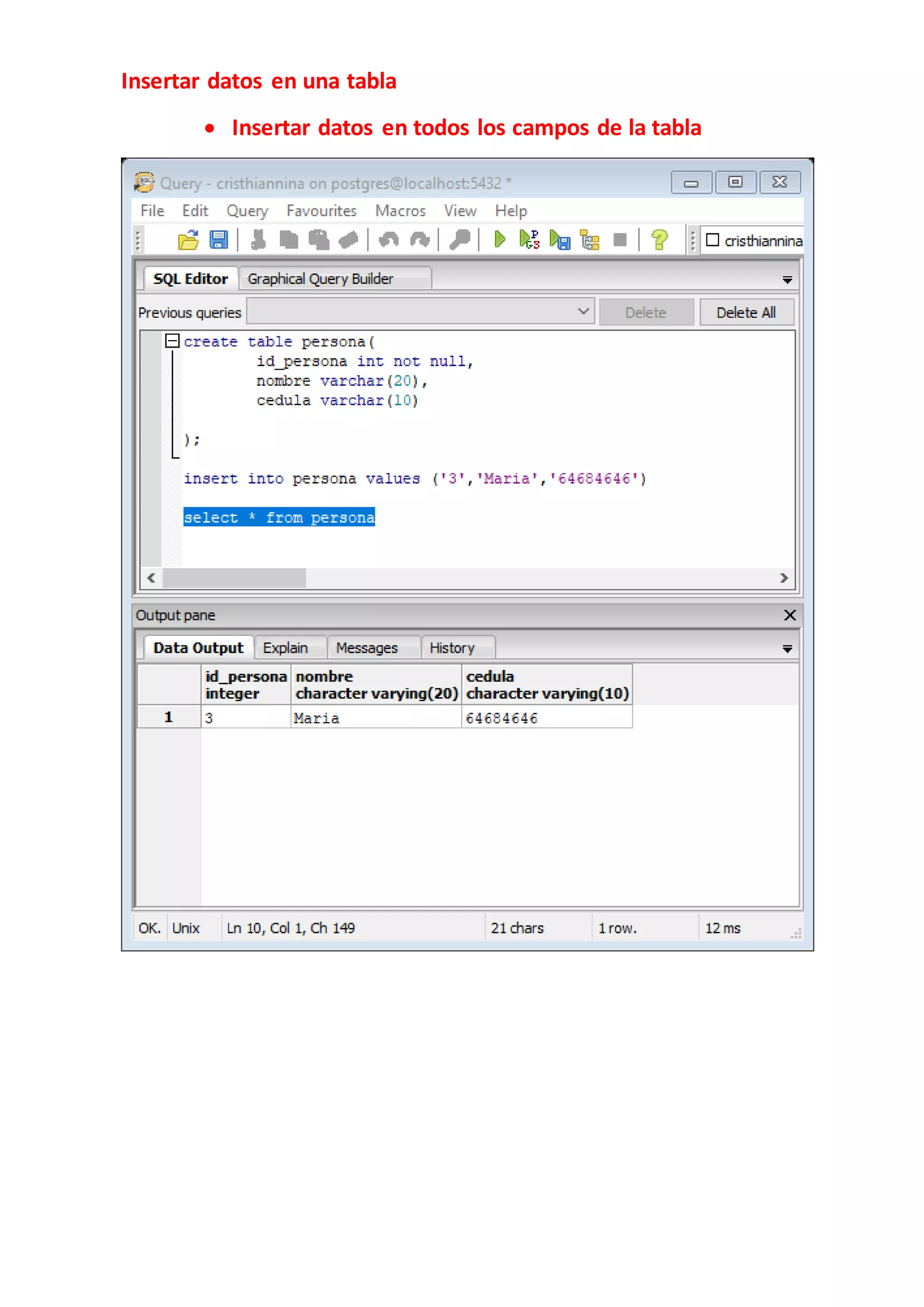
Task: Click the Save file floppy icon
Action: click(218, 240)
